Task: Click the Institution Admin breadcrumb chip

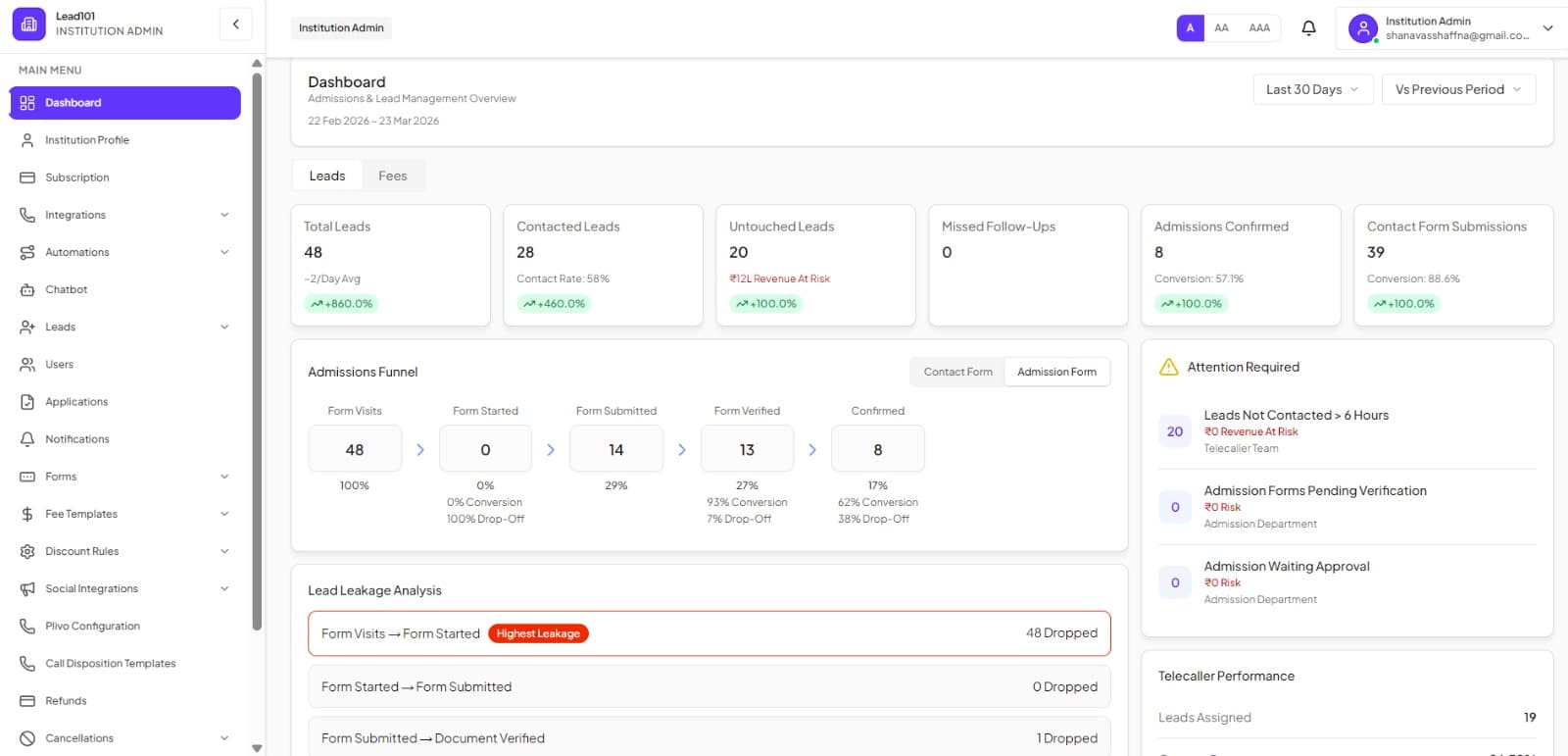Action: [341, 27]
